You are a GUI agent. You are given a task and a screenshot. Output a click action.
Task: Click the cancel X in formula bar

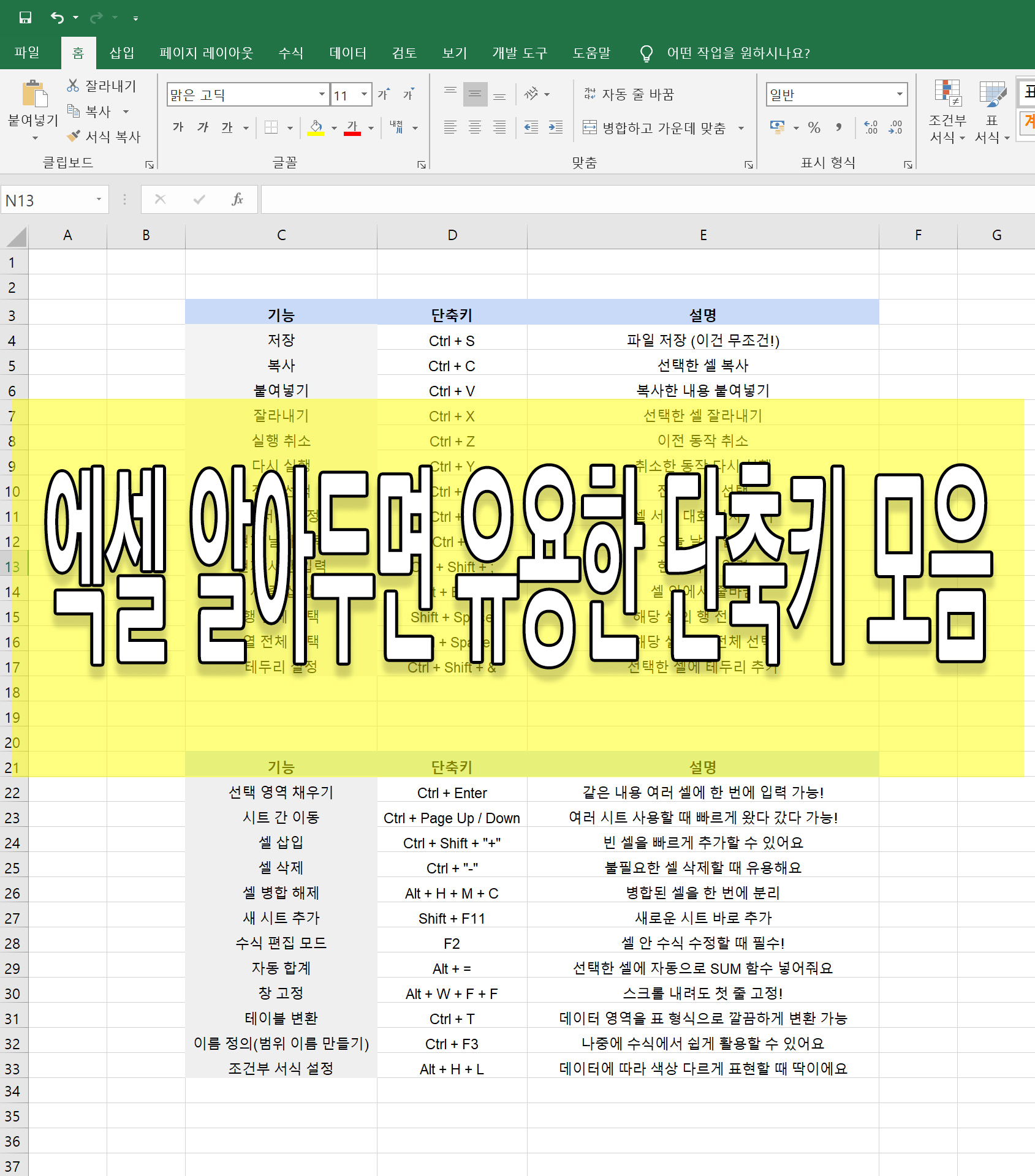(x=161, y=199)
